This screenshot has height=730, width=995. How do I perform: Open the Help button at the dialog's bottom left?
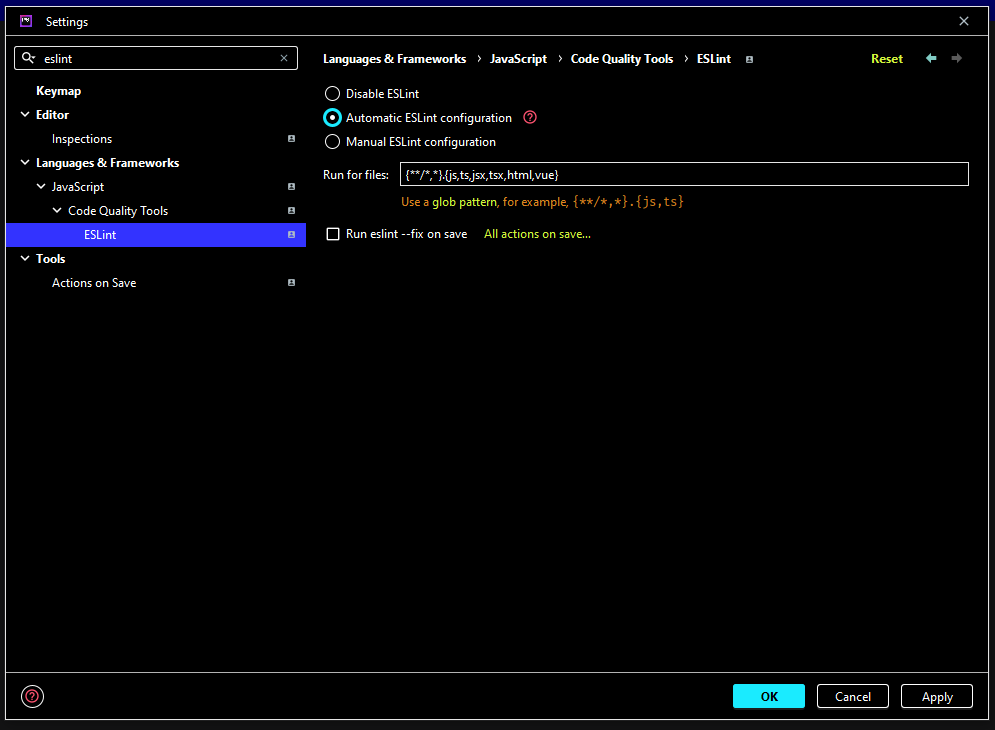[32, 696]
